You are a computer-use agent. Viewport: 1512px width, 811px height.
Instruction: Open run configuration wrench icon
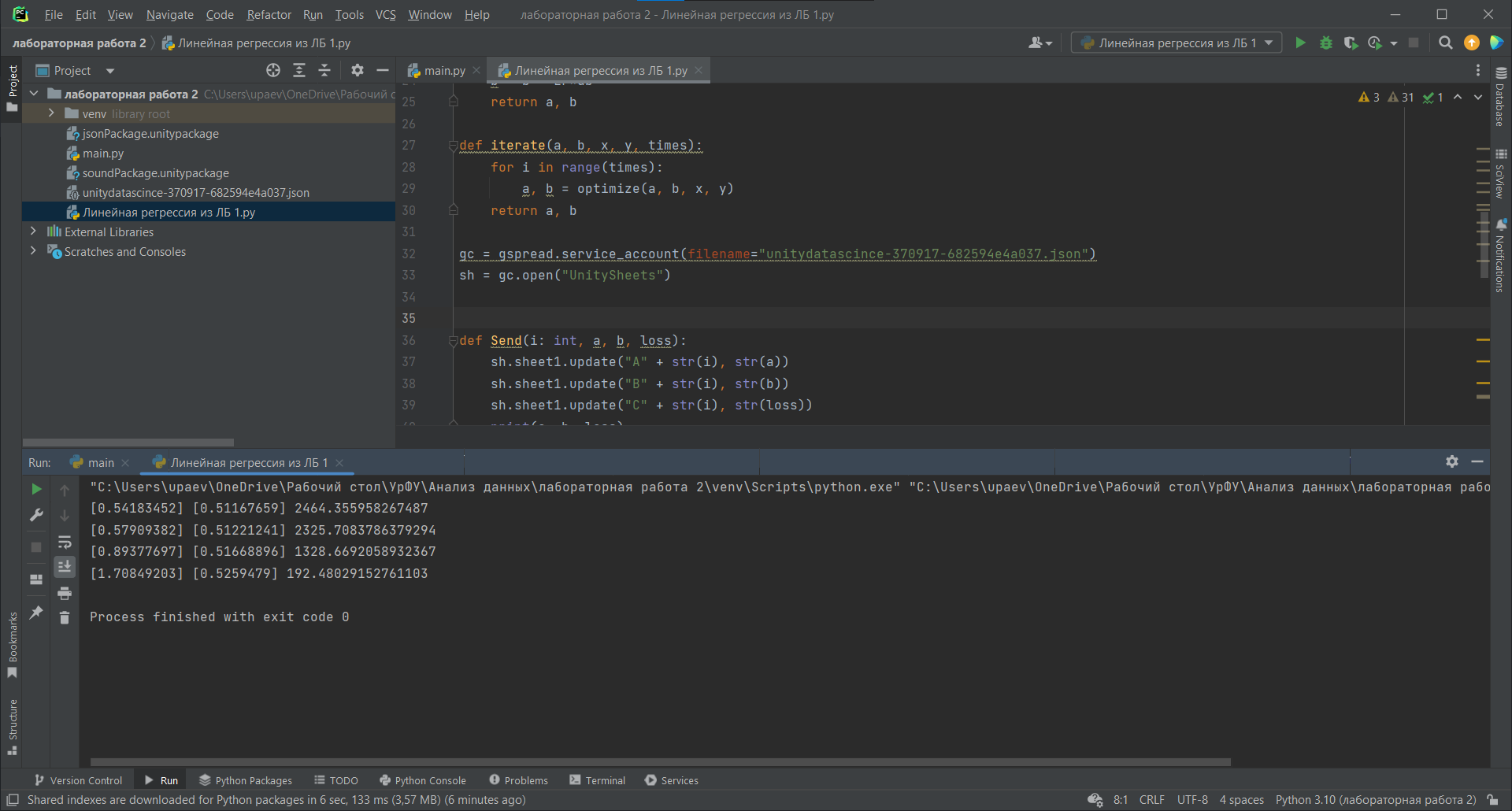[36, 515]
